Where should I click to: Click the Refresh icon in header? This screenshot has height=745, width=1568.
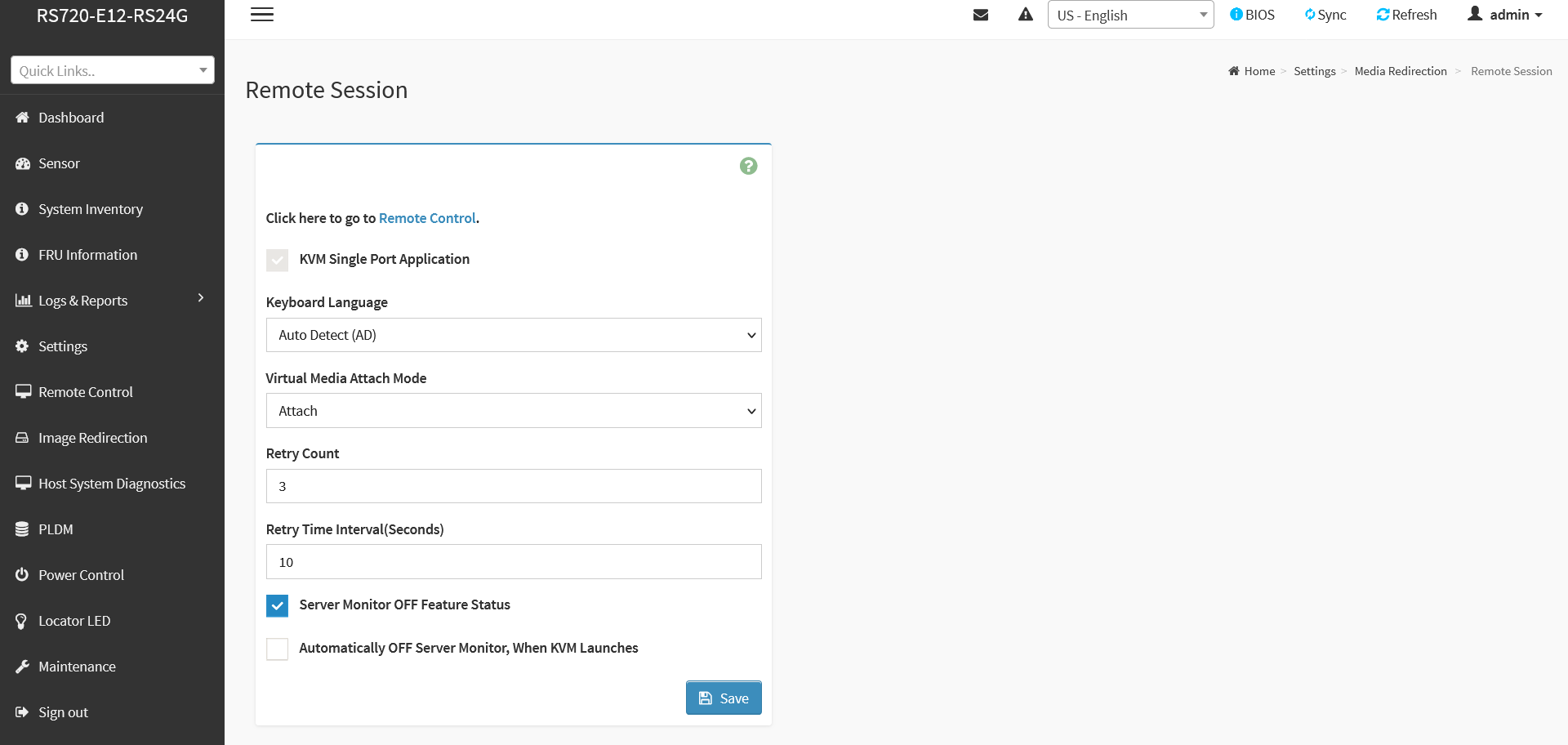pos(1383,15)
